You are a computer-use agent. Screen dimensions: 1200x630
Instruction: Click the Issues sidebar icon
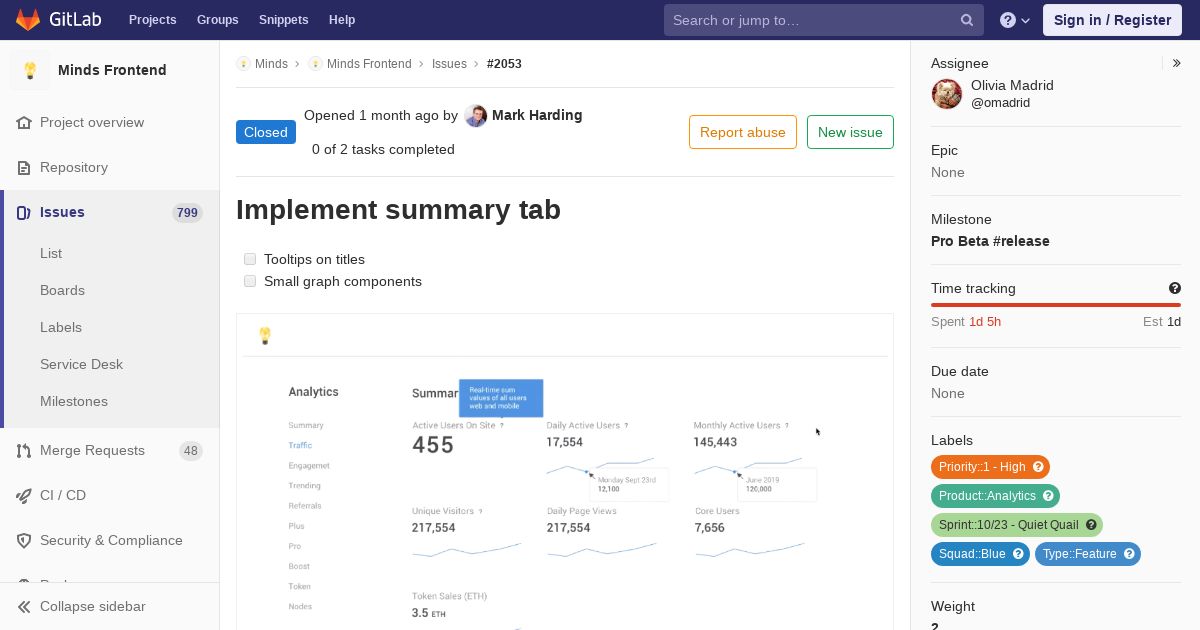[24, 212]
